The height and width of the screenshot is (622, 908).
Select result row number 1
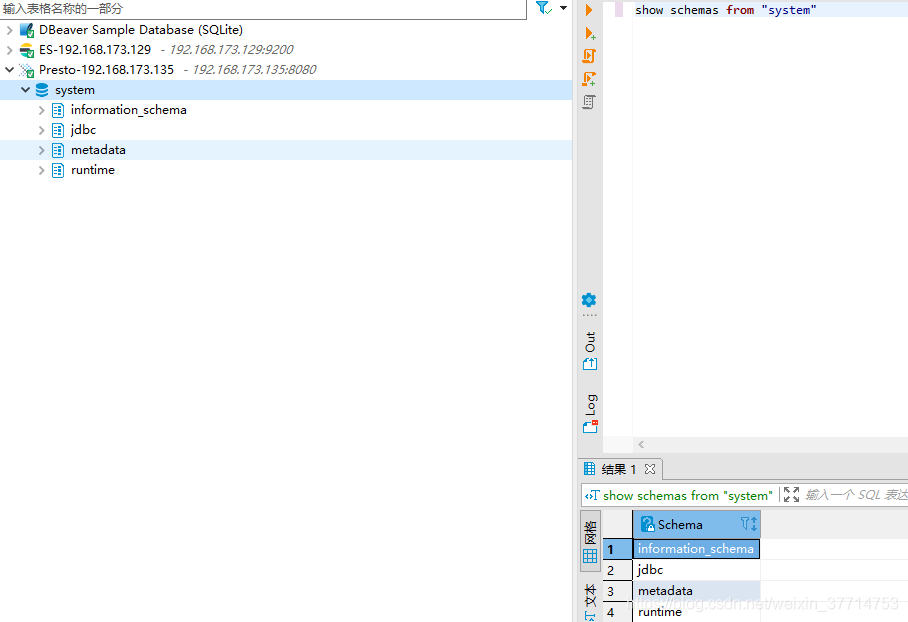617,549
